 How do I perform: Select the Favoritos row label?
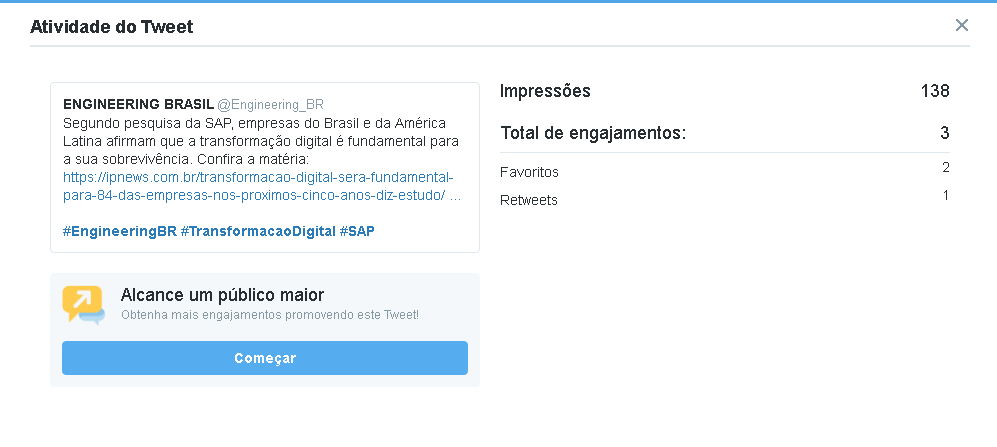(x=529, y=172)
